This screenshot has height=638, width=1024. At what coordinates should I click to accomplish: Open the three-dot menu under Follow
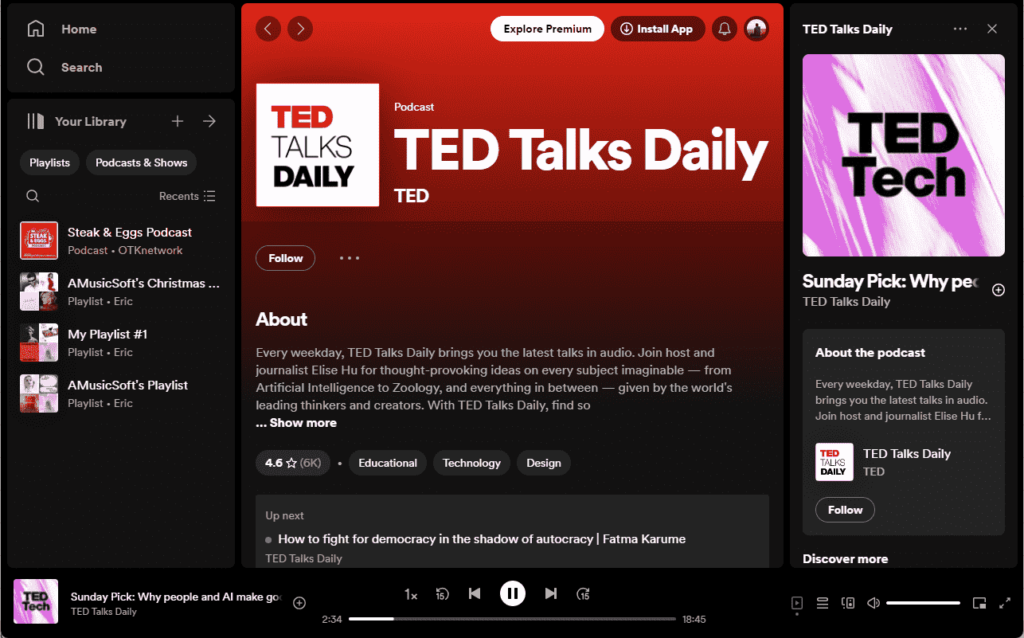[x=349, y=258]
